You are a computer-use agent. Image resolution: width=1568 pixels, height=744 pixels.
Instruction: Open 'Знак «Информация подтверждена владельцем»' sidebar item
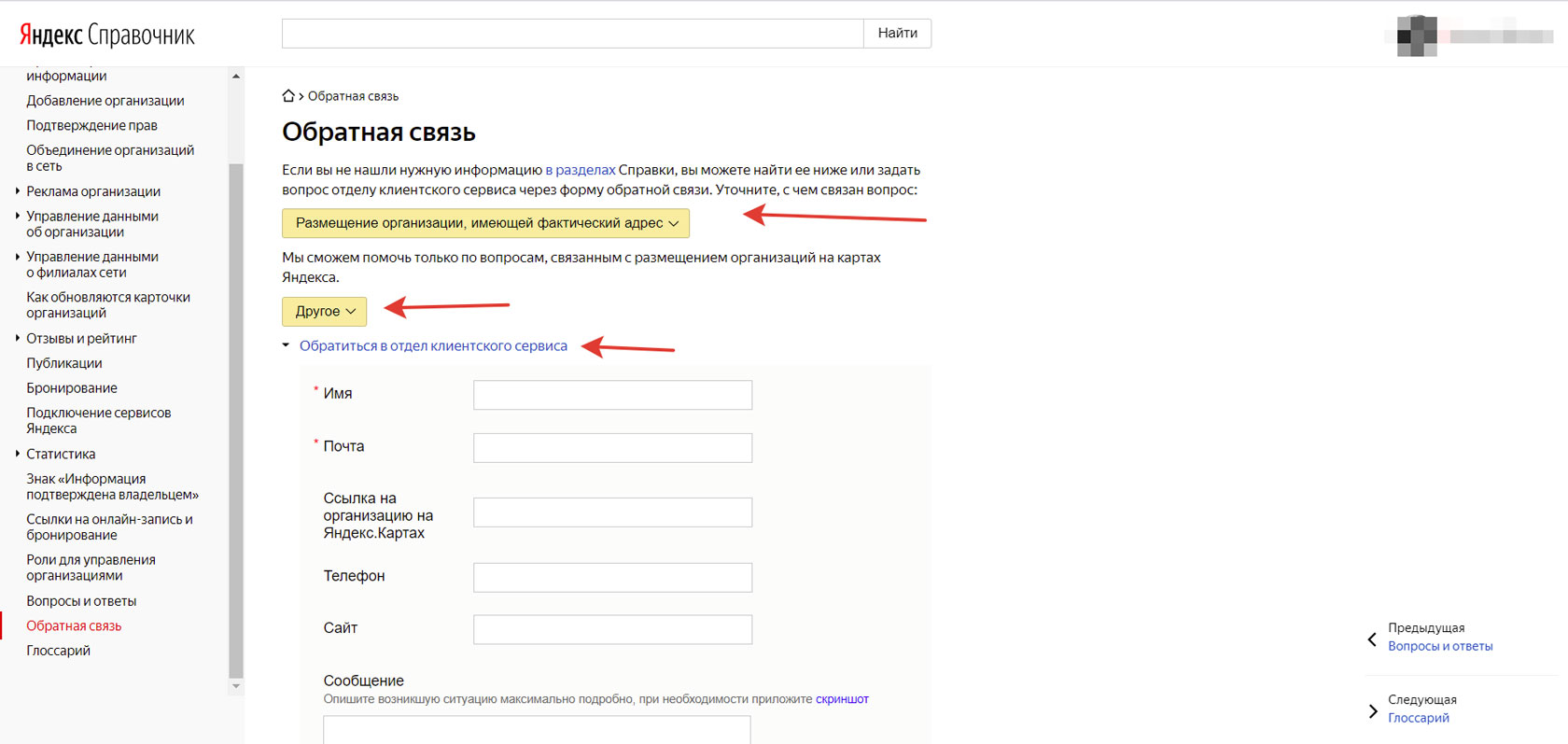click(113, 486)
